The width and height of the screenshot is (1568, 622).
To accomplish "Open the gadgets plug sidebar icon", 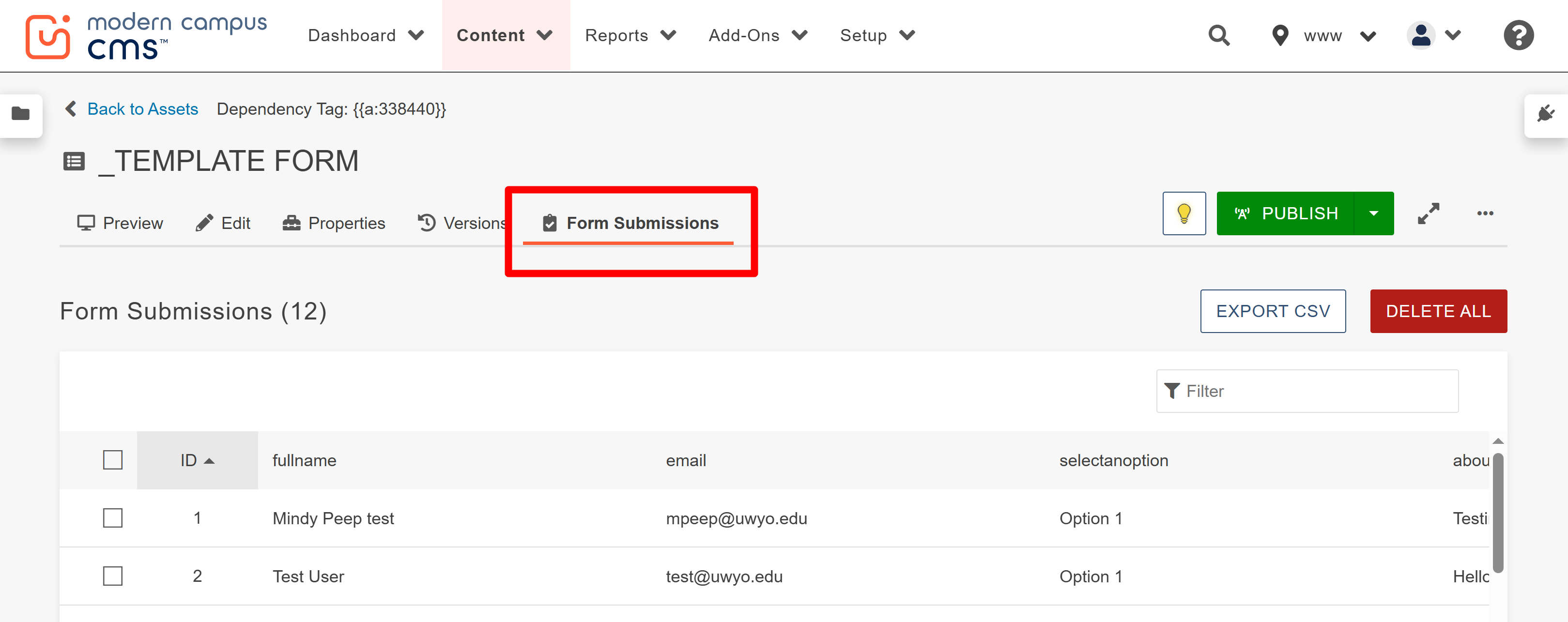I will [1546, 113].
